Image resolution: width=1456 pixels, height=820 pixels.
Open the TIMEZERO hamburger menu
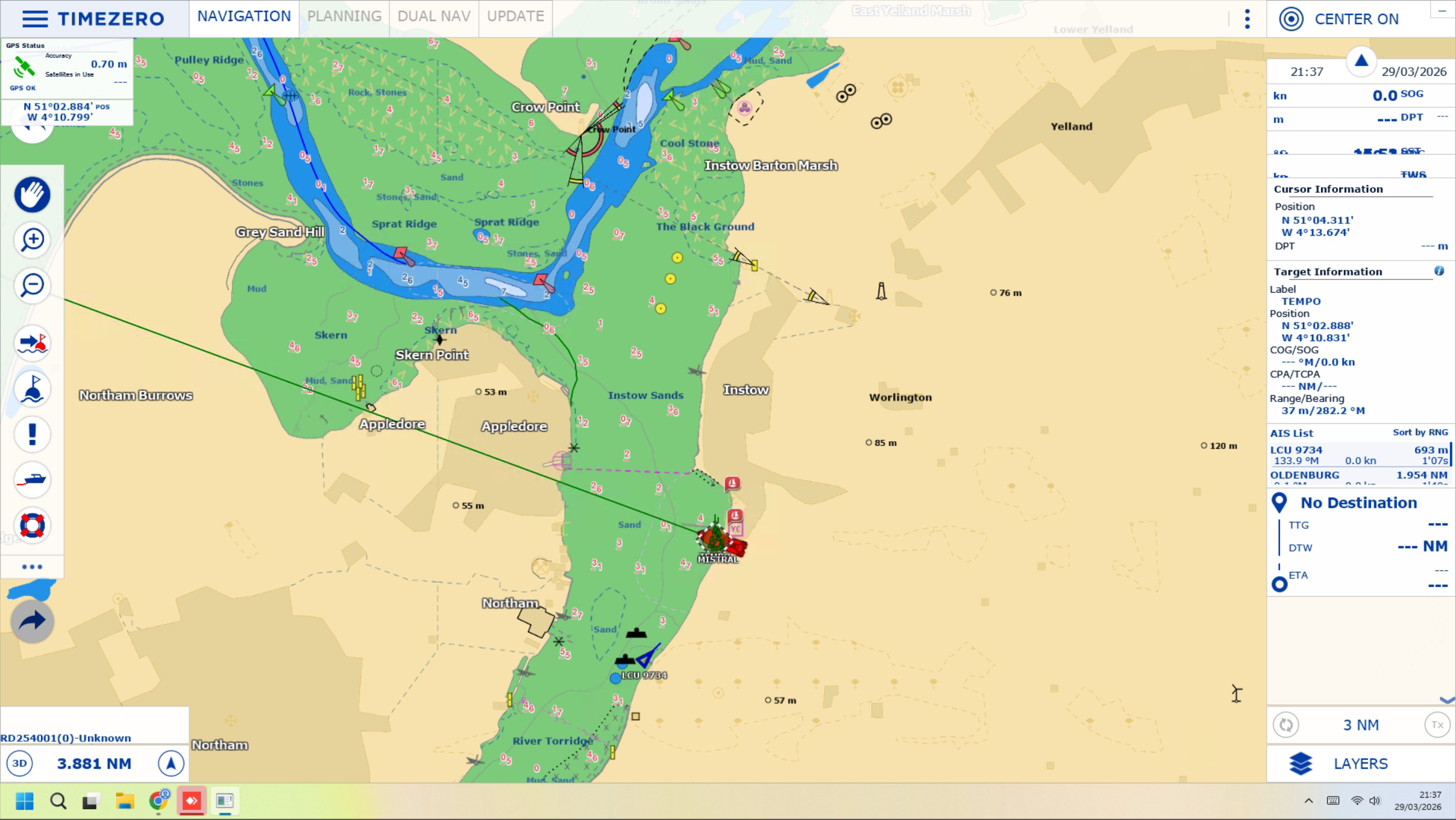pos(35,19)
